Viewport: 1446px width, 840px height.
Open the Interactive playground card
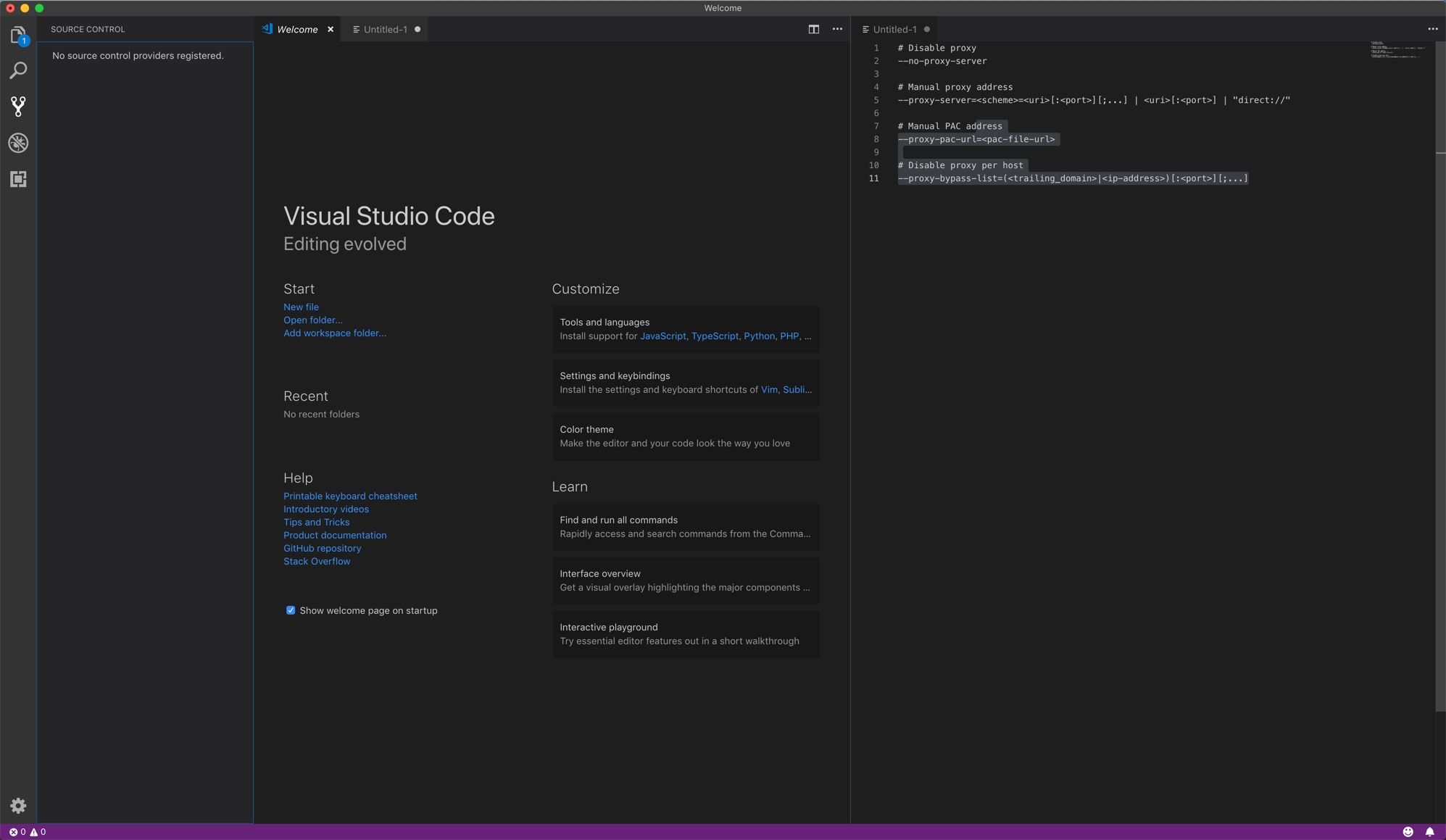(x=686, y=634)
